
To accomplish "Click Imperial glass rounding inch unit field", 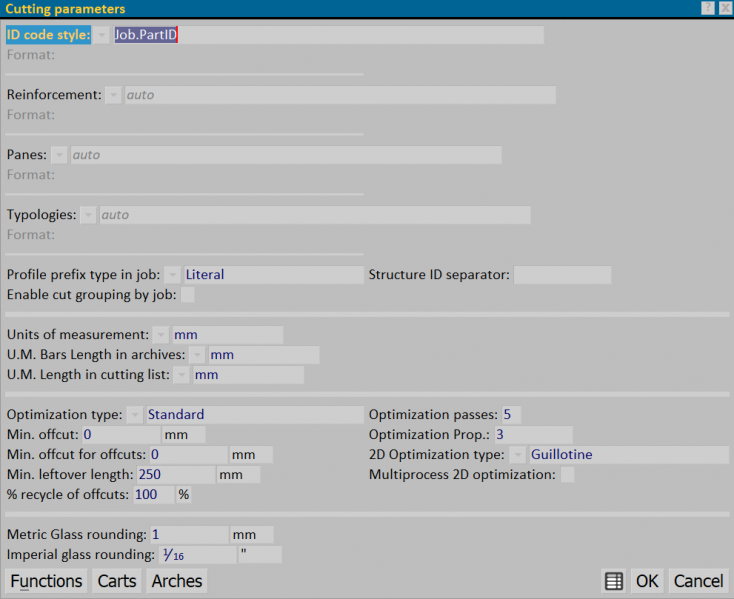I will 260,555.
